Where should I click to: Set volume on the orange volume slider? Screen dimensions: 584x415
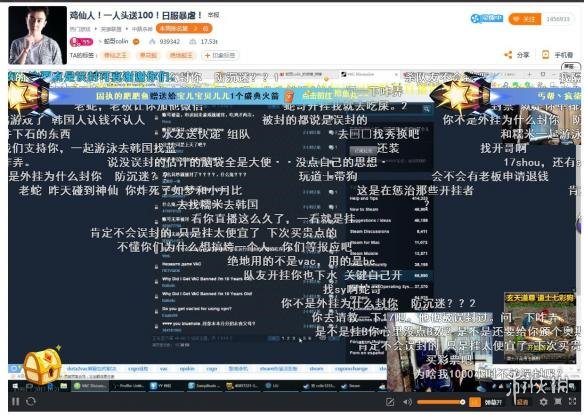coord(441,402)
